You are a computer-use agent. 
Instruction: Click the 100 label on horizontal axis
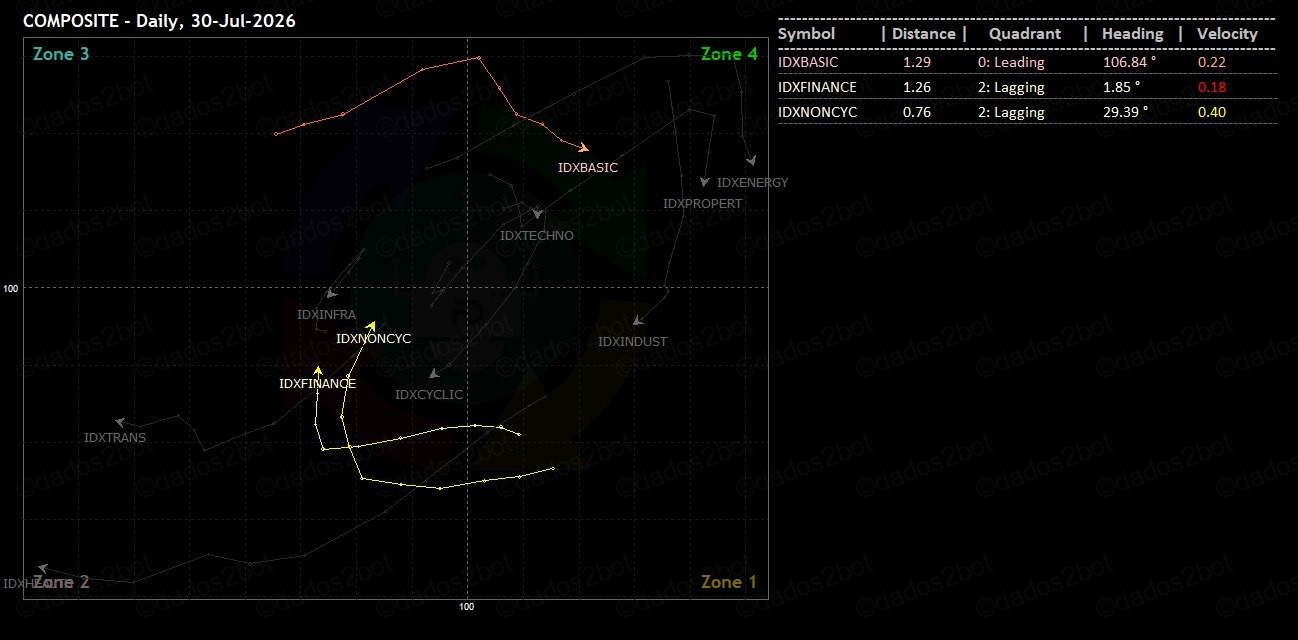pyautogui.click(x=467, y=606)
